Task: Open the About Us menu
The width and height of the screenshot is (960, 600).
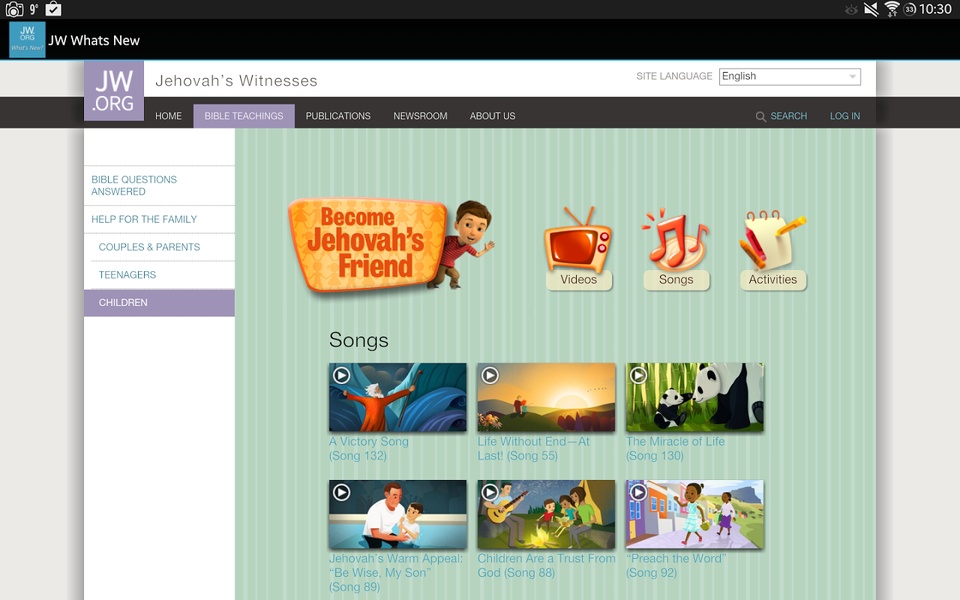Action: coord(492,116)
